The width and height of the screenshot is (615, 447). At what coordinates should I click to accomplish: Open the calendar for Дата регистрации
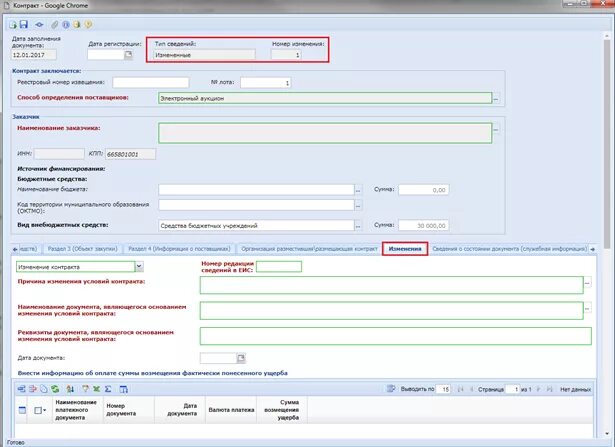click(128, 55)
